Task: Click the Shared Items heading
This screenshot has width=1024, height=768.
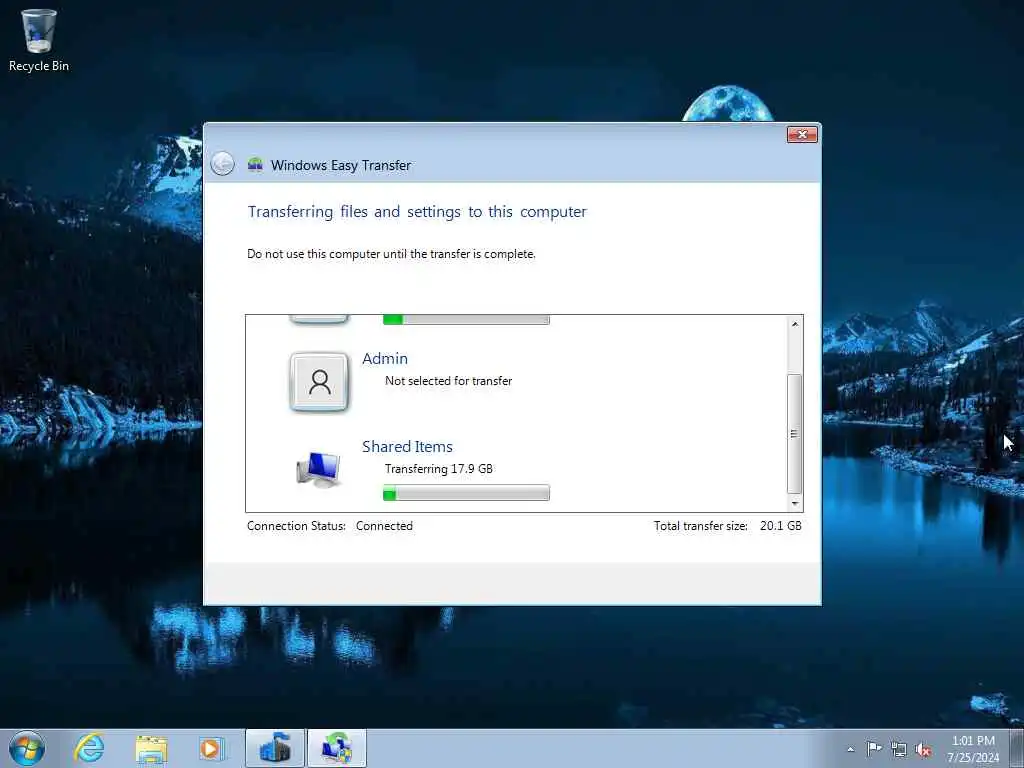Action: click(x=408, y=447)
